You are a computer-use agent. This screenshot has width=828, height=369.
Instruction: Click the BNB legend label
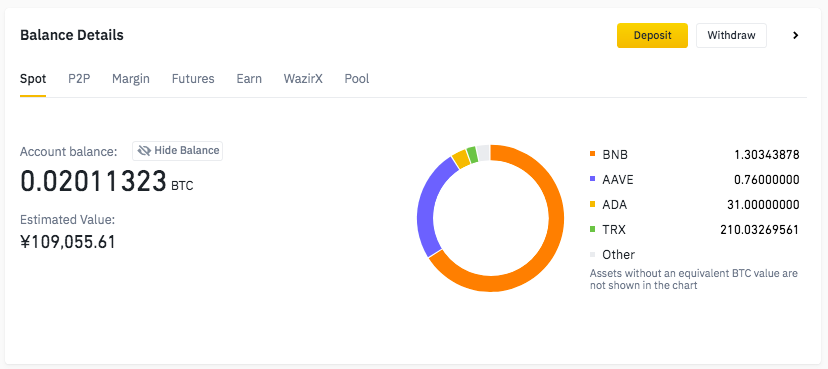[x=615, y=155]
